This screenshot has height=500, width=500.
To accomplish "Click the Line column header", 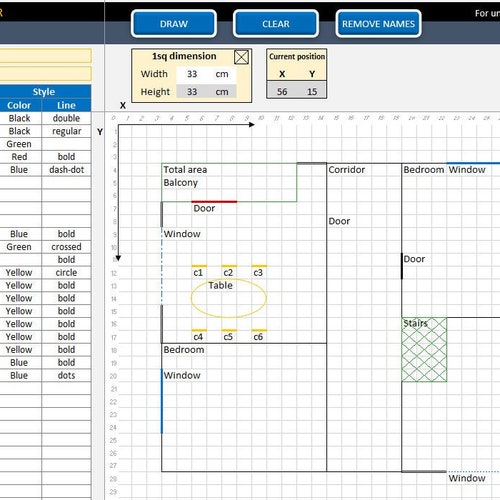I will point(66,105).
